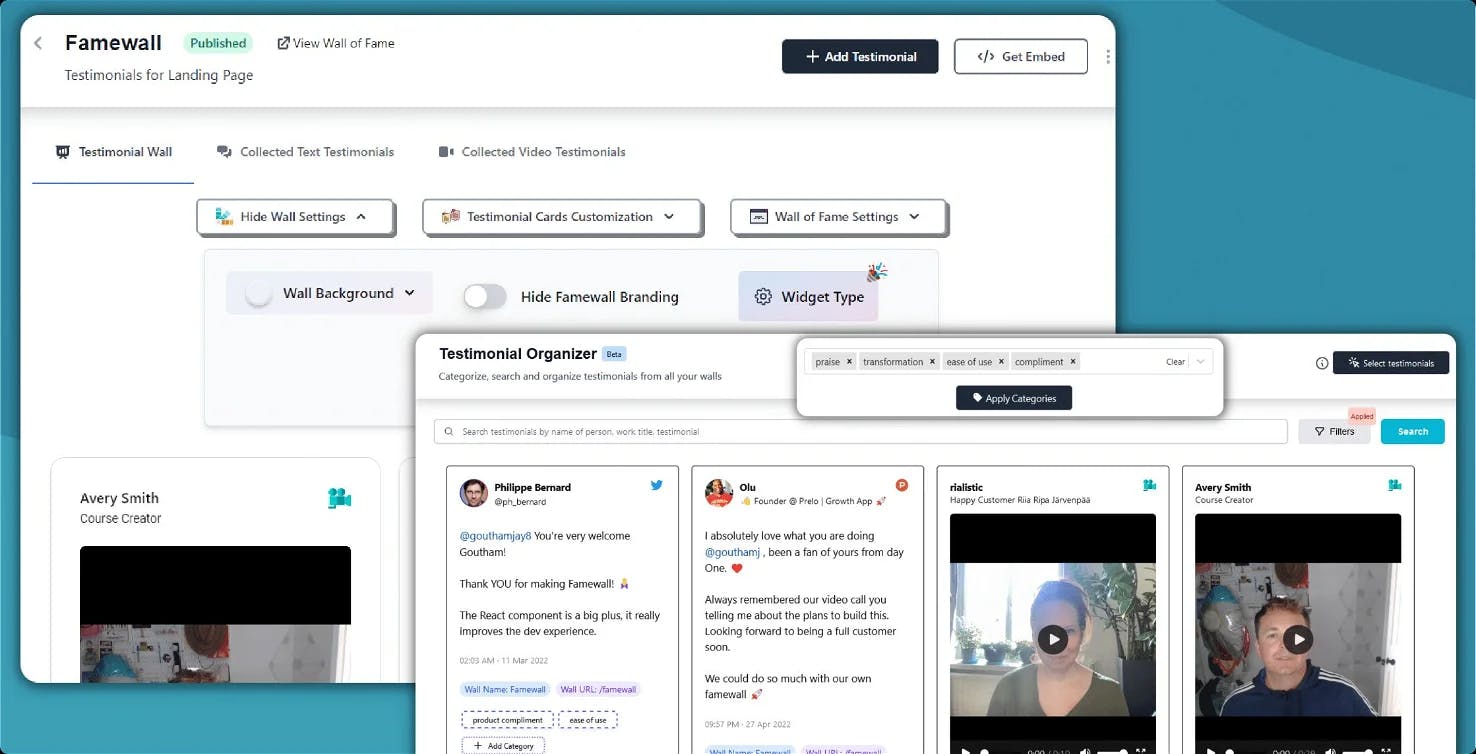Click the Happy Customer Riia Ripa Järvenpää subtitle
The height and width of the screenshot is (754, 1476).
pos(1020,500)
